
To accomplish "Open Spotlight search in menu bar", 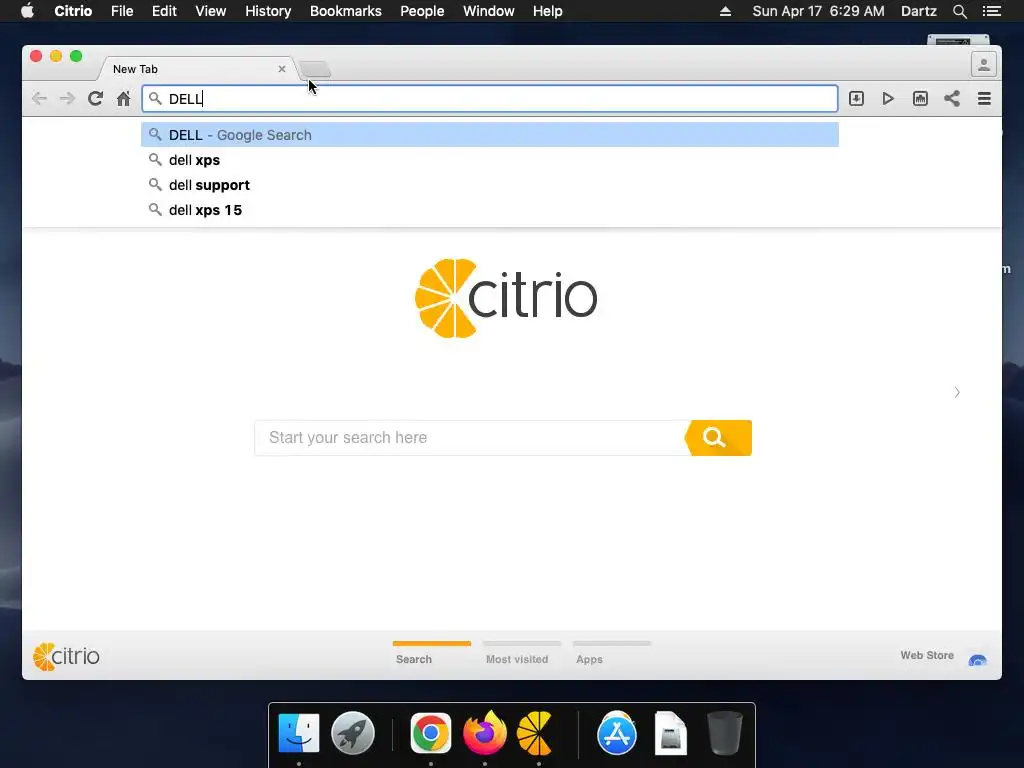I will (959, 11).
